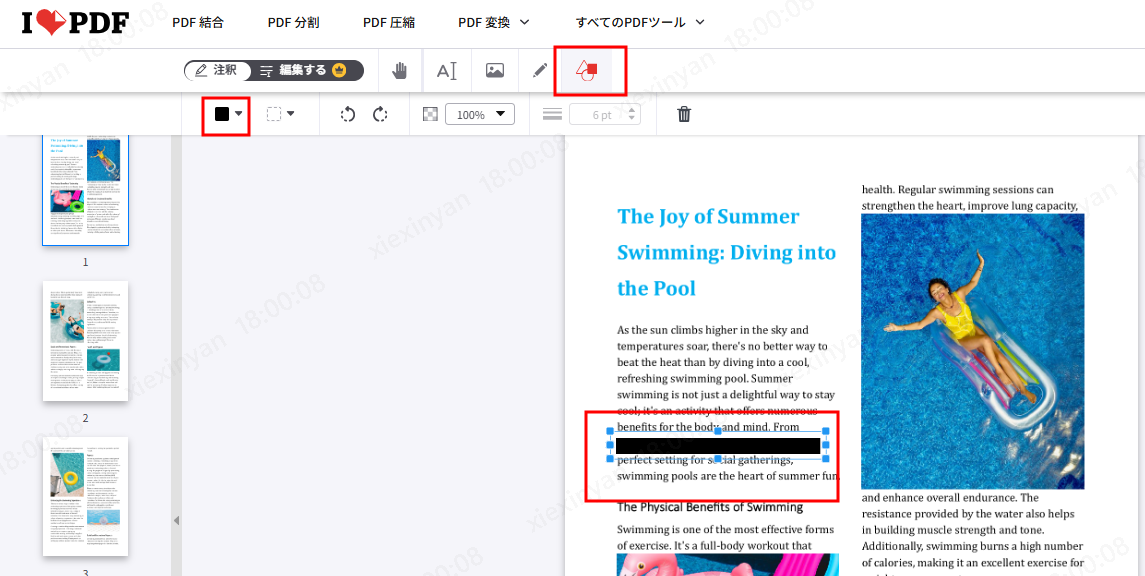
Task: Collapse the thumbnail sidebar arrow
Action: (176, 521)
